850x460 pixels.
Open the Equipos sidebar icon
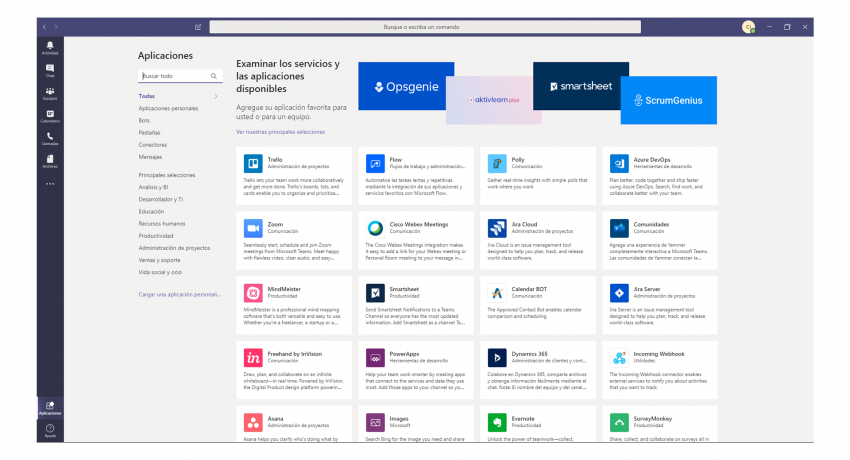(x=50, y=93)
